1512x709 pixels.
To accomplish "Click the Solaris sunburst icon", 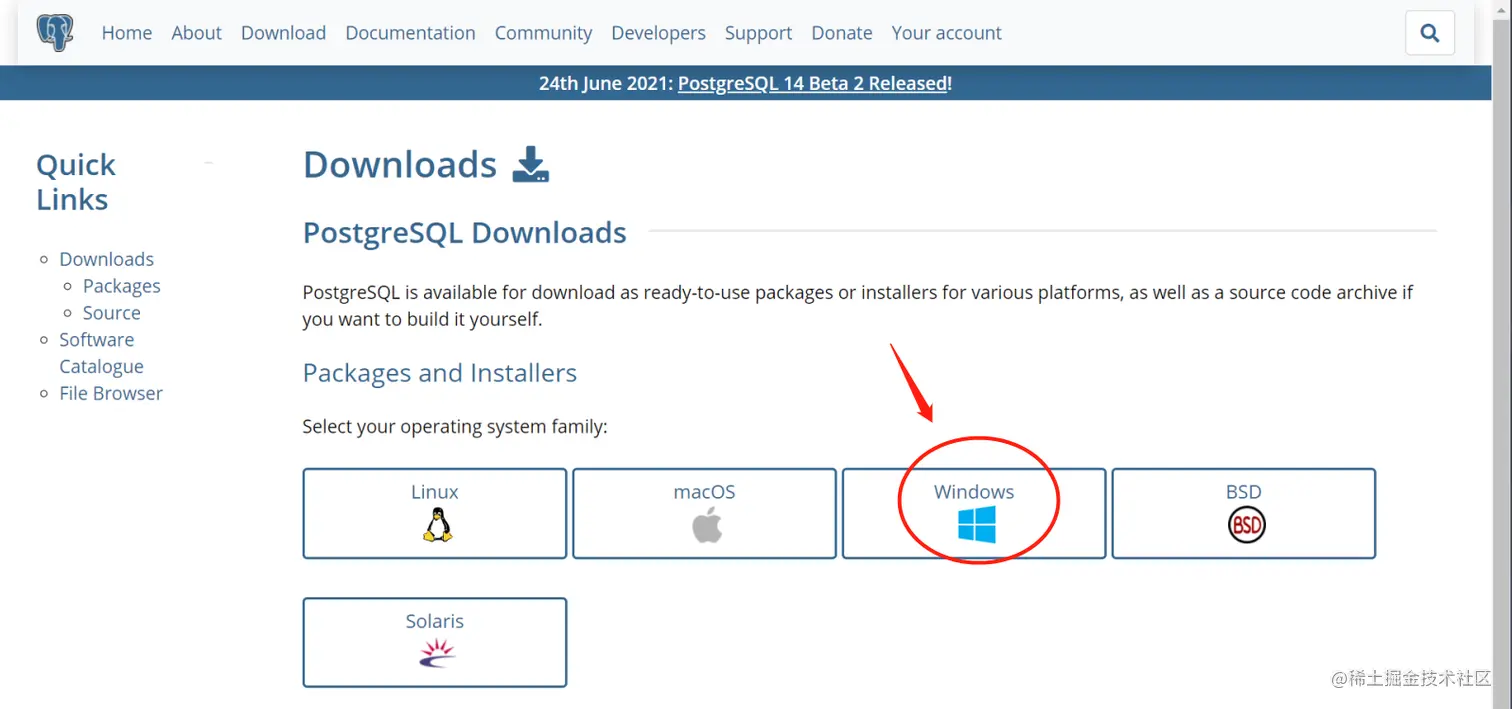I will point(436,654).
